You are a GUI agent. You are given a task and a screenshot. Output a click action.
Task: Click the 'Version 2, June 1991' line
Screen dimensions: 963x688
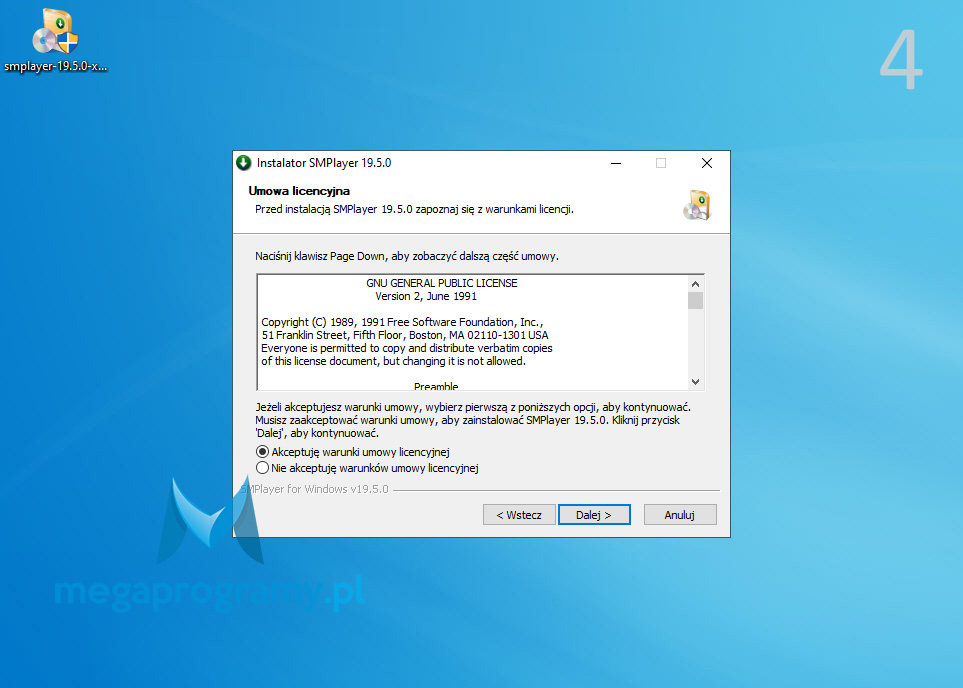pos(426,296)
